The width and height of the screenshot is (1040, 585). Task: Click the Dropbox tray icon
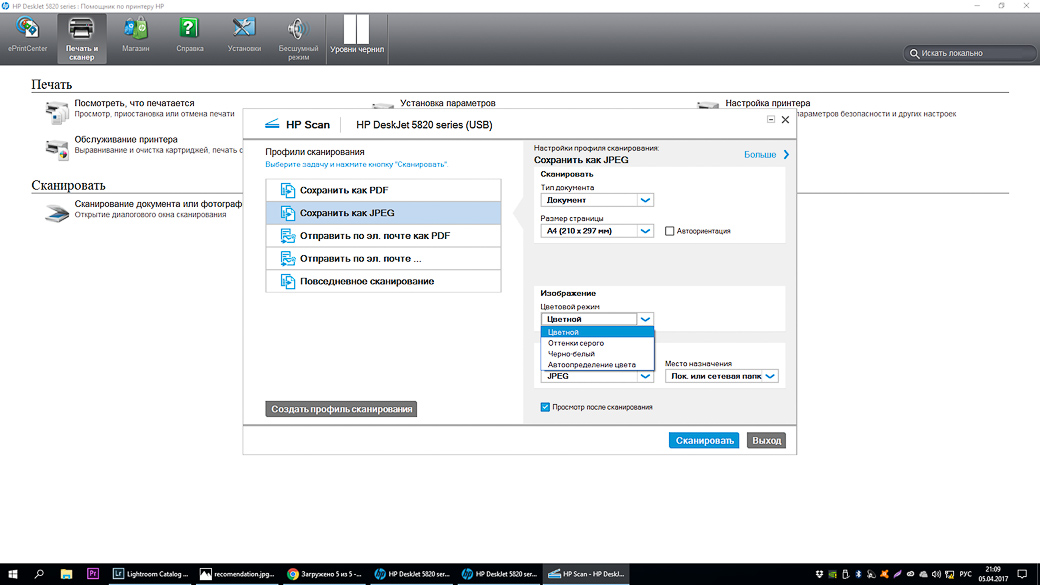(x=819, y=574)
